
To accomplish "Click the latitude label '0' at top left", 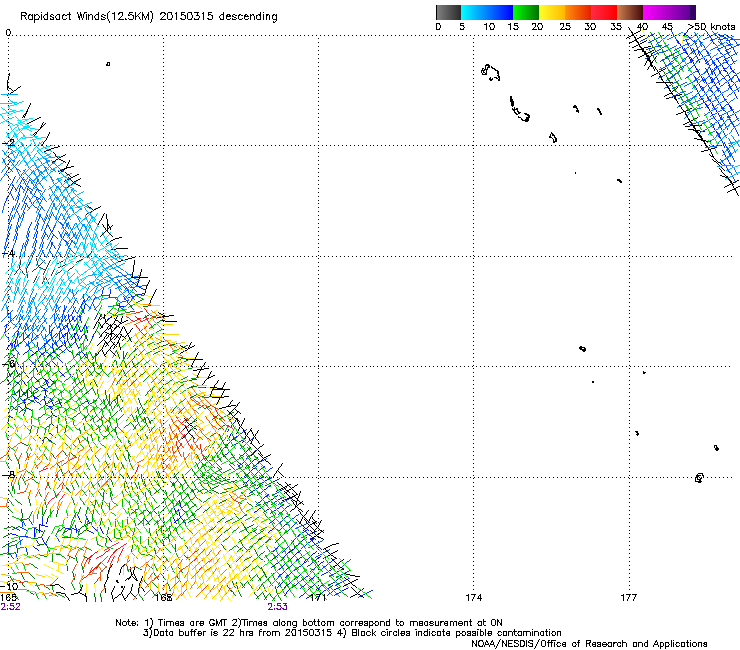I will (8, 33).
